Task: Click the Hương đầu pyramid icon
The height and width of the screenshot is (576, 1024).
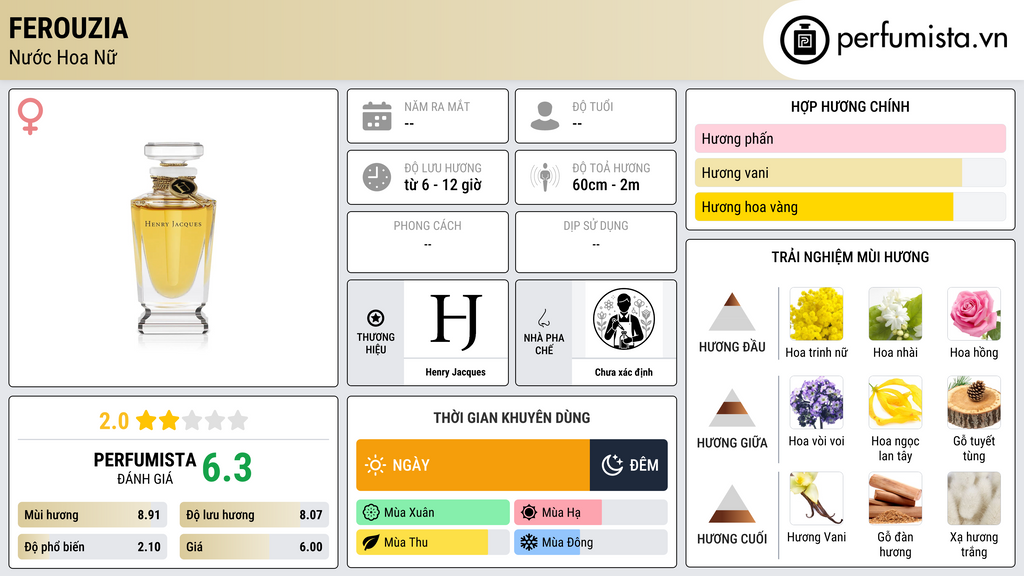Action: point(732,312)
